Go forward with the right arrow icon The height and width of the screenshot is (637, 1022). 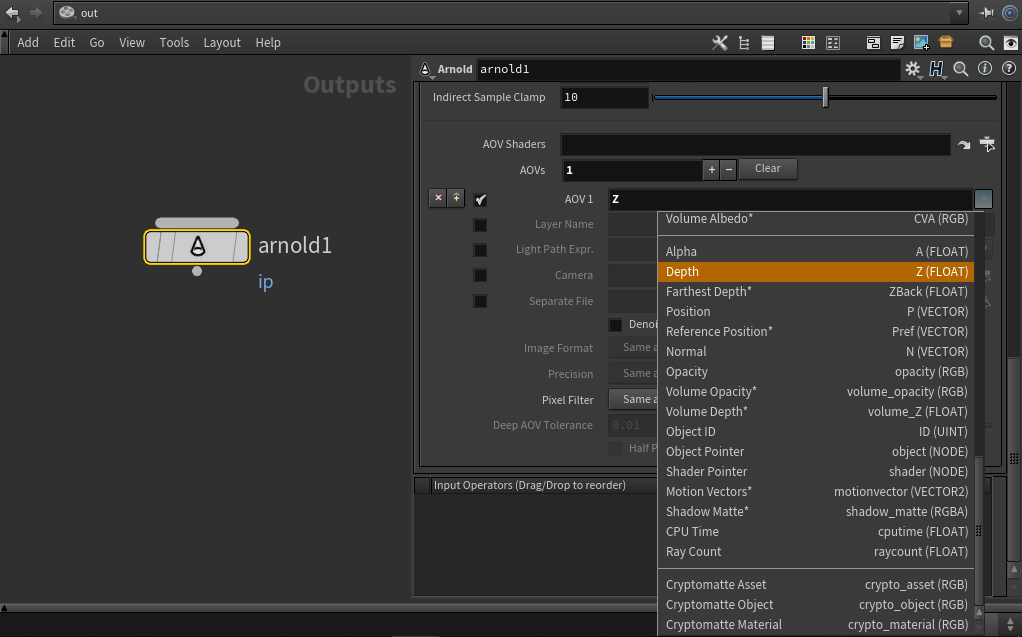coord(36,12)
